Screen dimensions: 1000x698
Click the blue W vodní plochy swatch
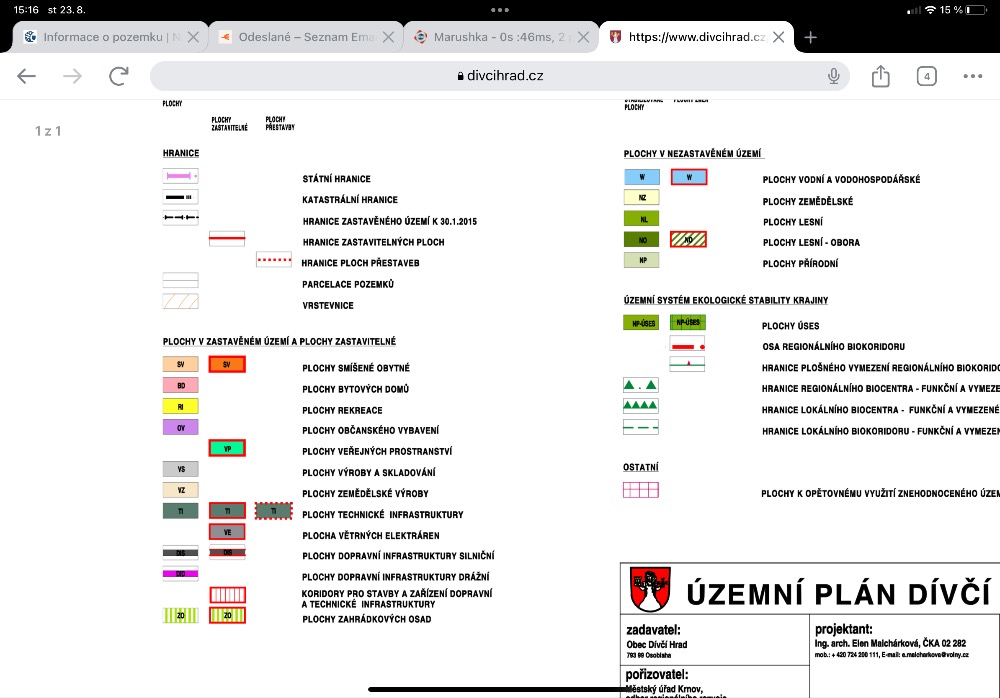point(642,177)
